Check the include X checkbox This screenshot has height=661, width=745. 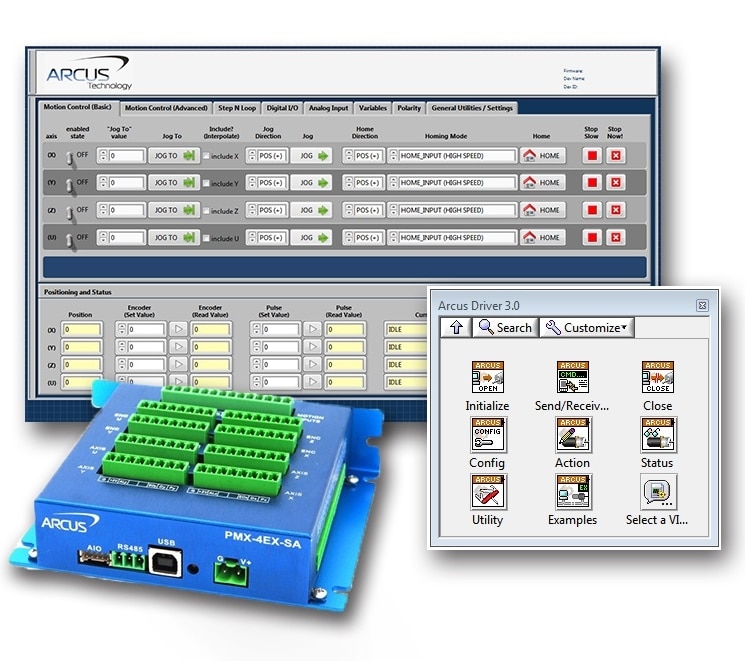(x=206, y=156)
